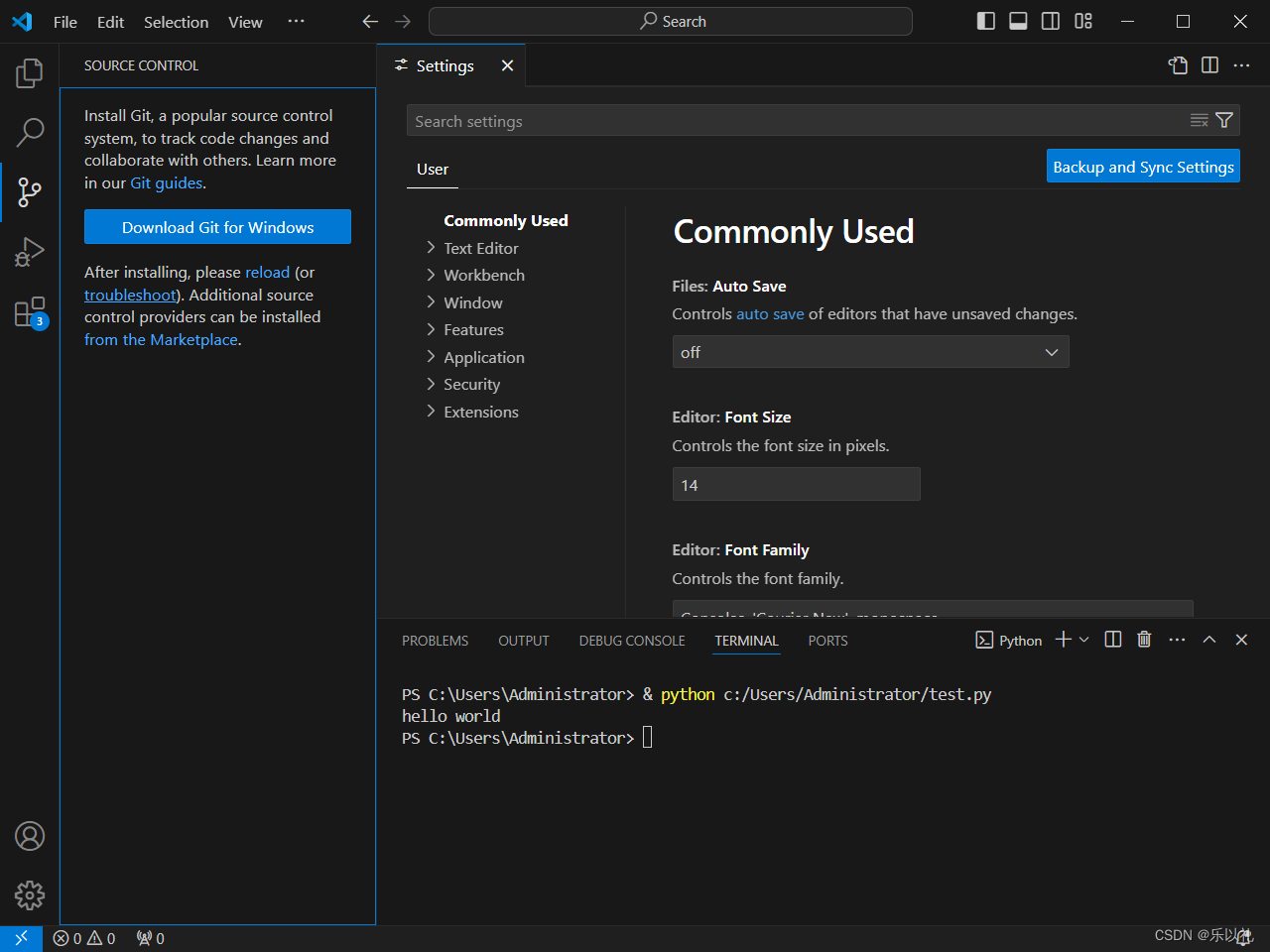Open the Files: Auto Save dropdown
Screen dimensions: 1270x952
[x=870, y=352]
